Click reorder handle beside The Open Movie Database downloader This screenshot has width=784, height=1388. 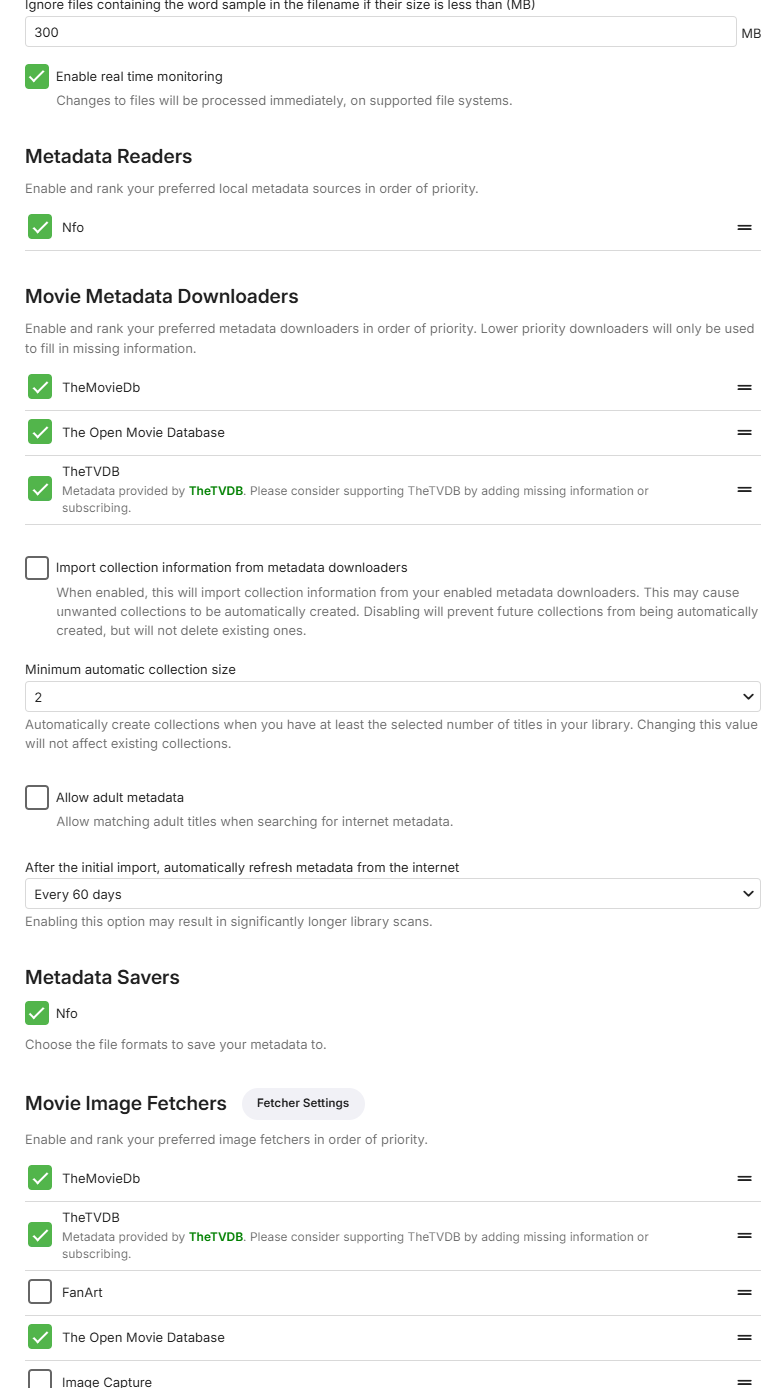[744, 433]
